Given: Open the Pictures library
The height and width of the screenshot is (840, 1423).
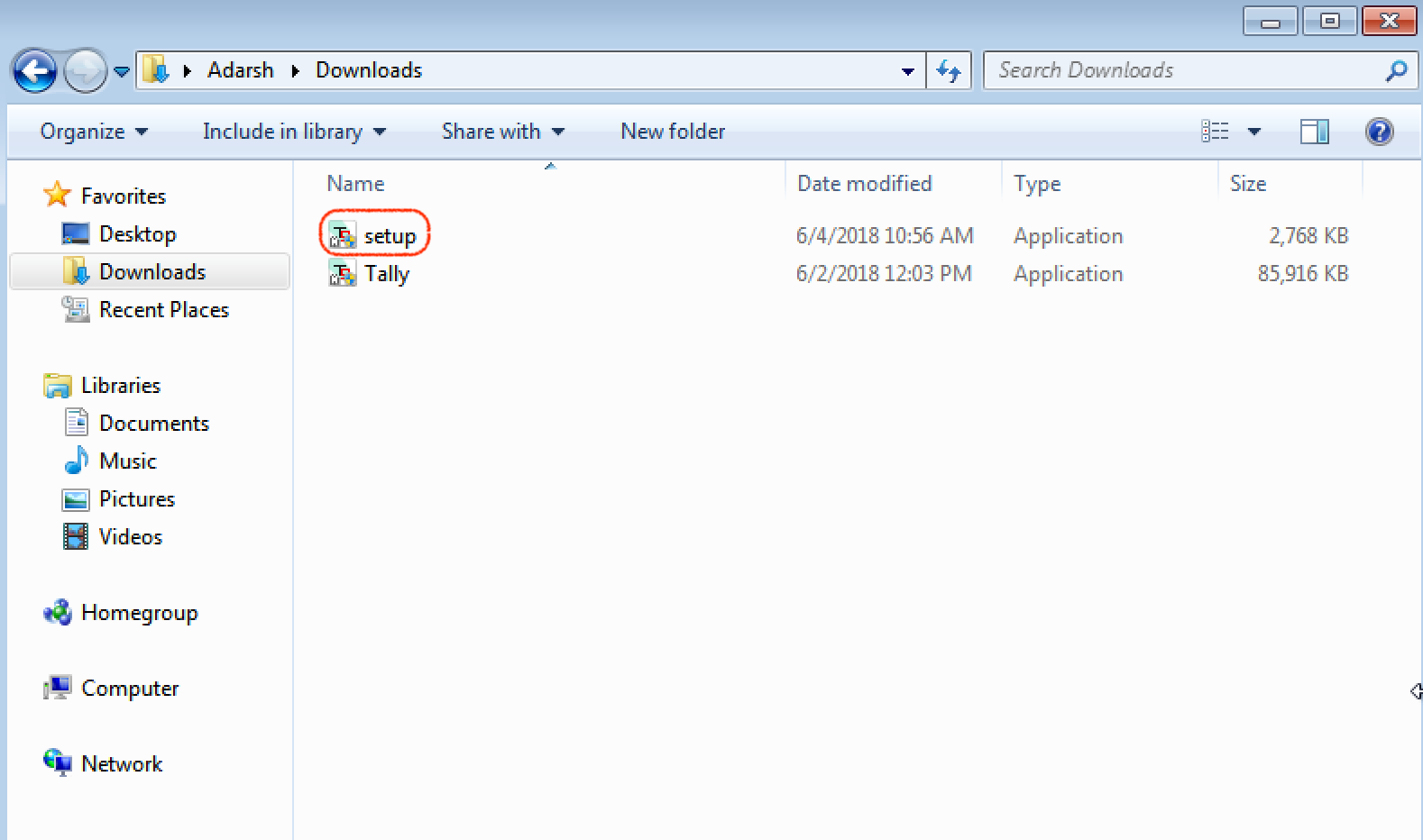Looking at the screenshot, I should (137, 499).
